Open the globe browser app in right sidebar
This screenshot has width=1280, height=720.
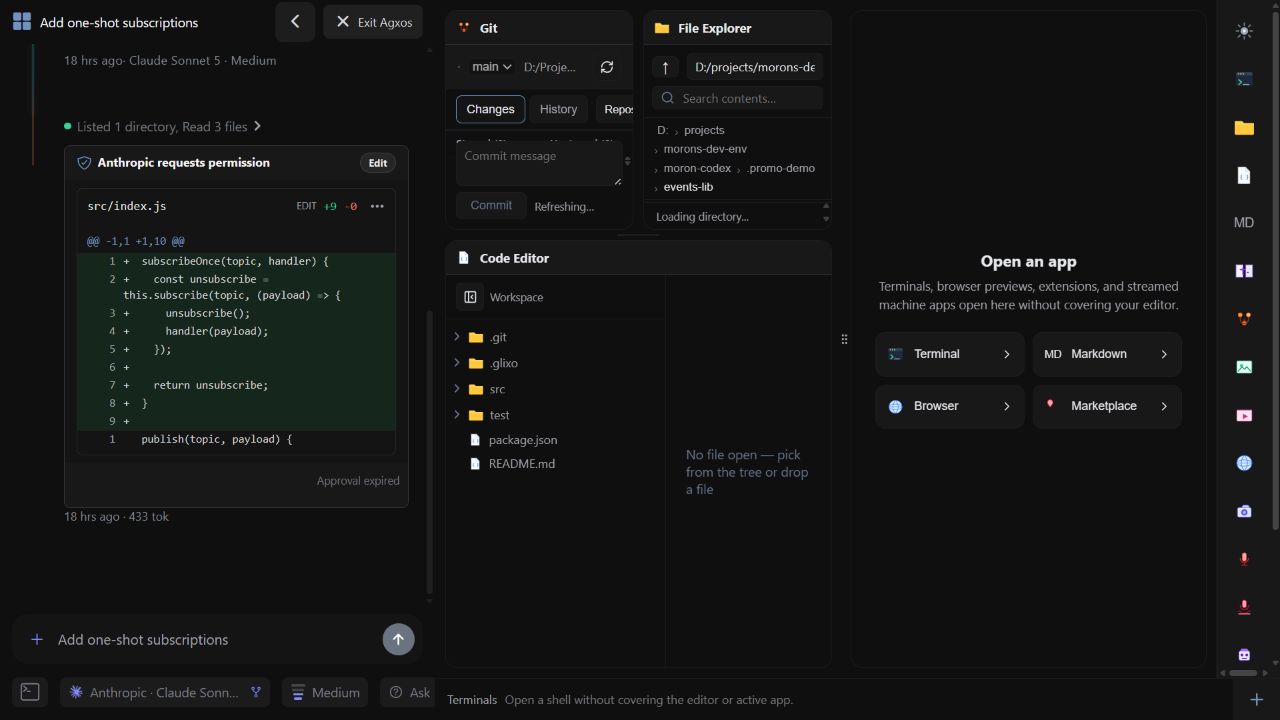1244,463
